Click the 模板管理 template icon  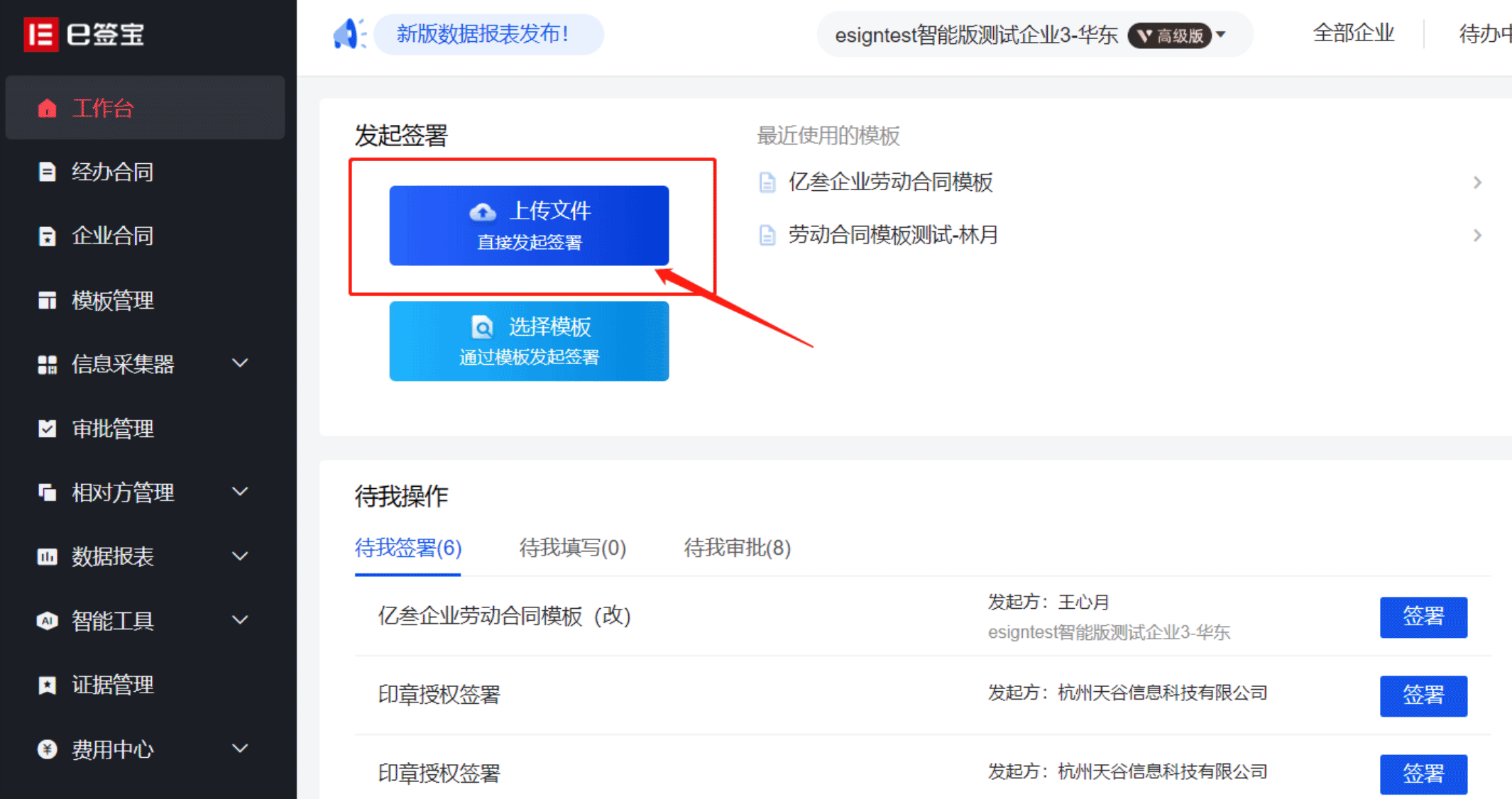click(x=47, y=300)
